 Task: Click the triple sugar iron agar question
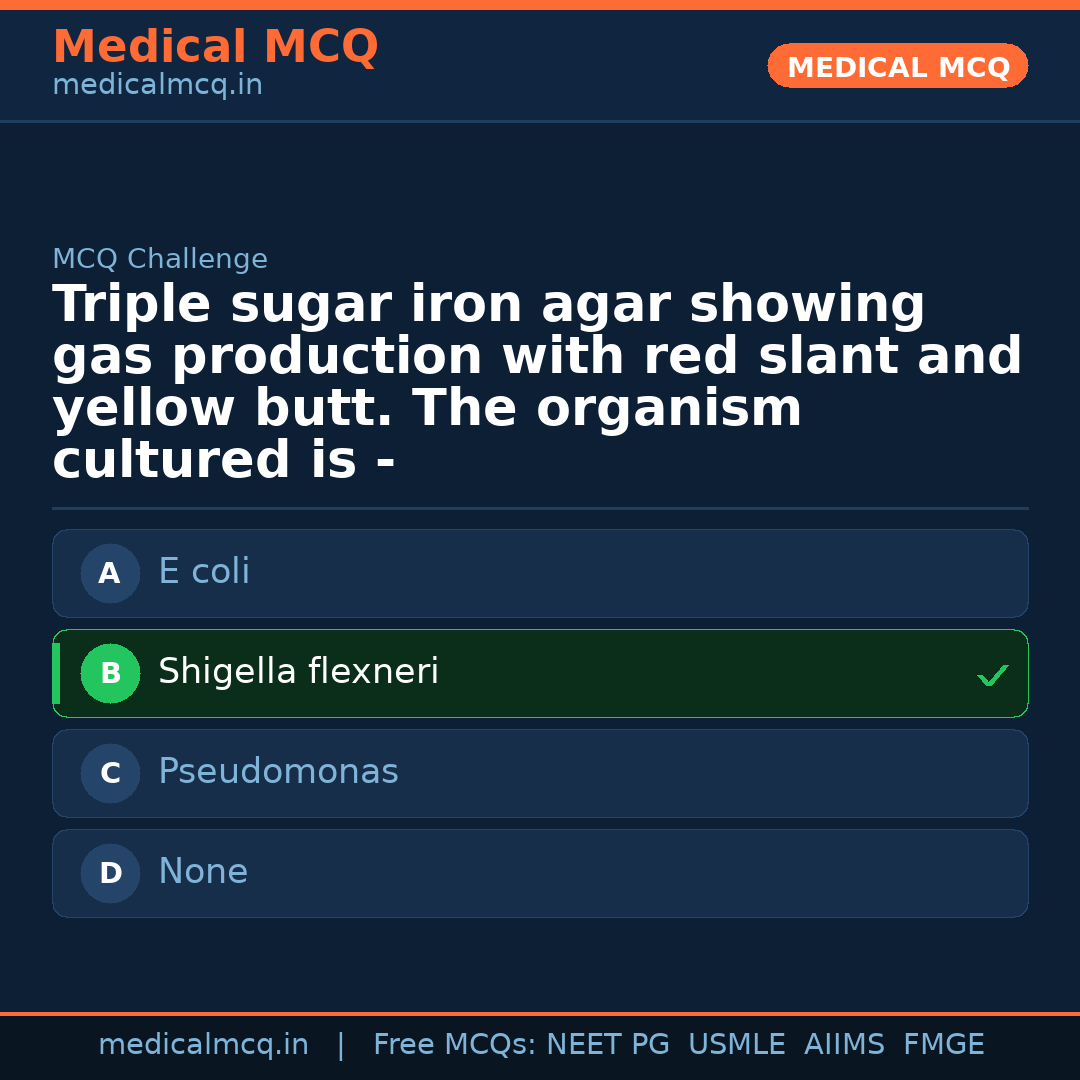537,382
